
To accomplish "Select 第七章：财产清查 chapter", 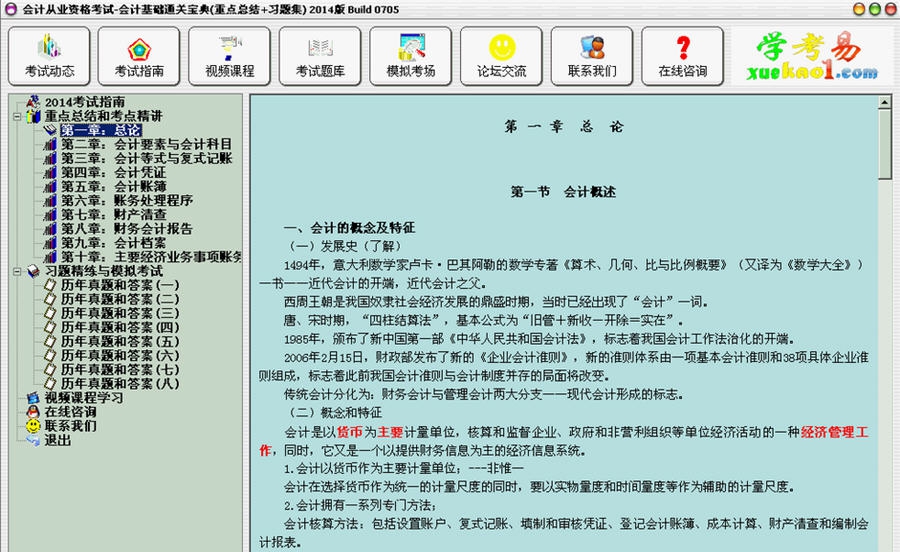I will point(113,215).
